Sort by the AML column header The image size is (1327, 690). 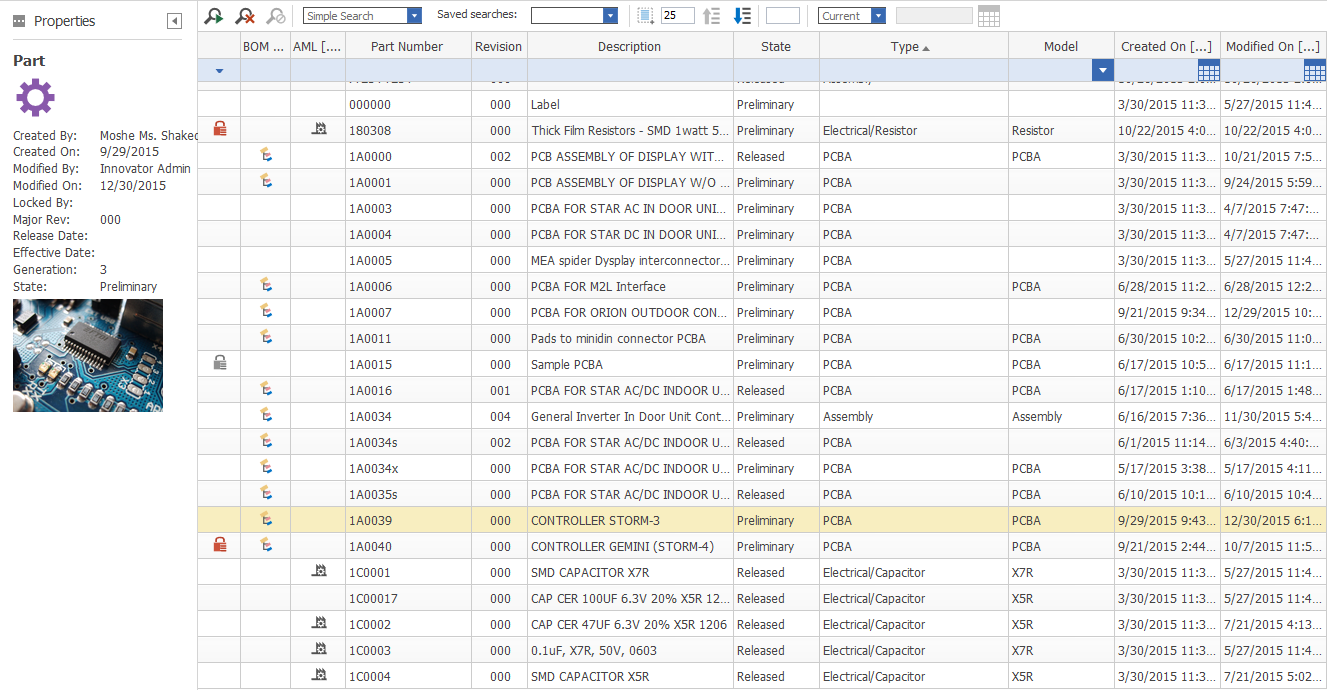318,46
